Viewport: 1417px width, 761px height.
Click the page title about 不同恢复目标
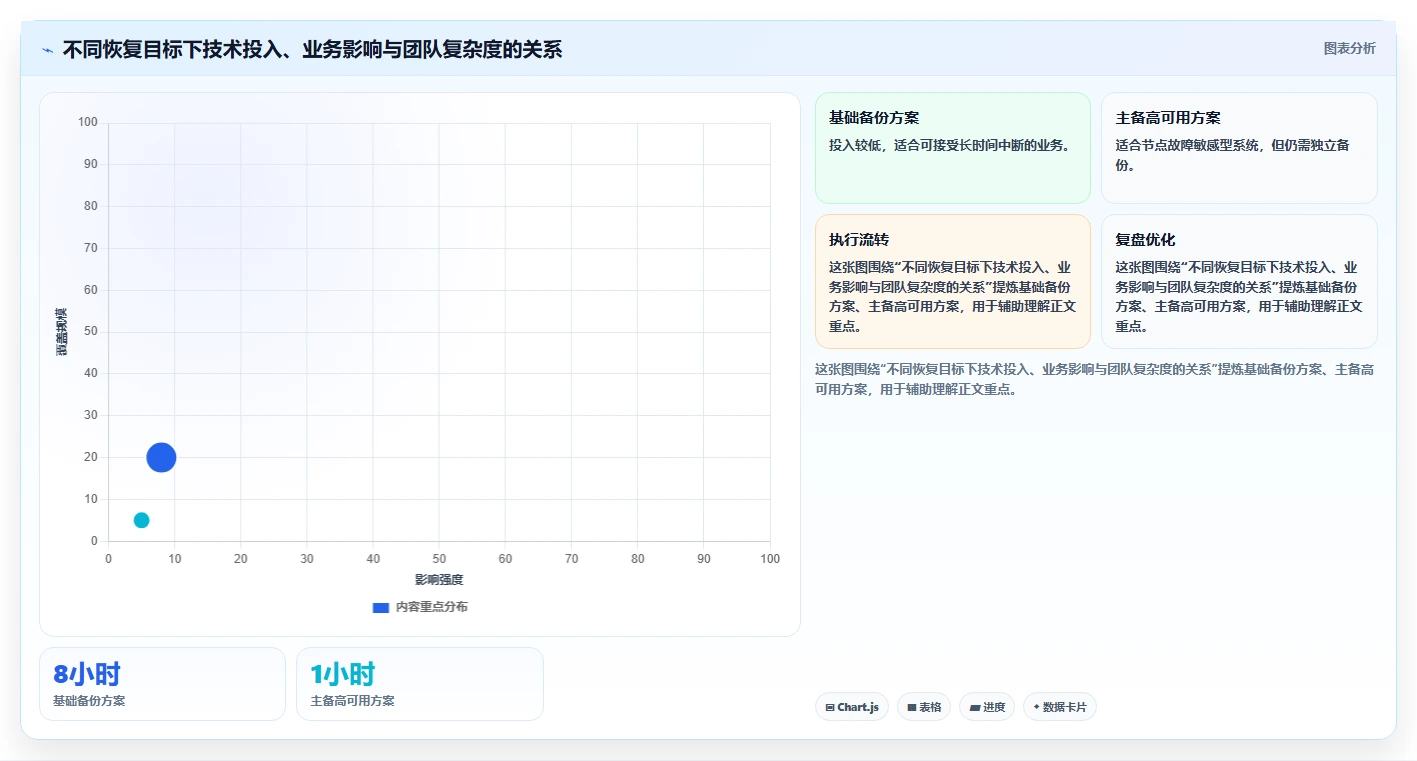point(312,49)
